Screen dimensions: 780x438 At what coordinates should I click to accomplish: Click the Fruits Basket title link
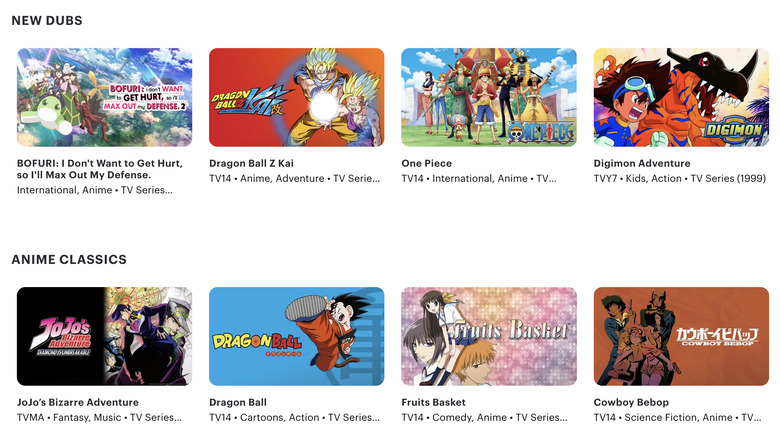point(433,402)
